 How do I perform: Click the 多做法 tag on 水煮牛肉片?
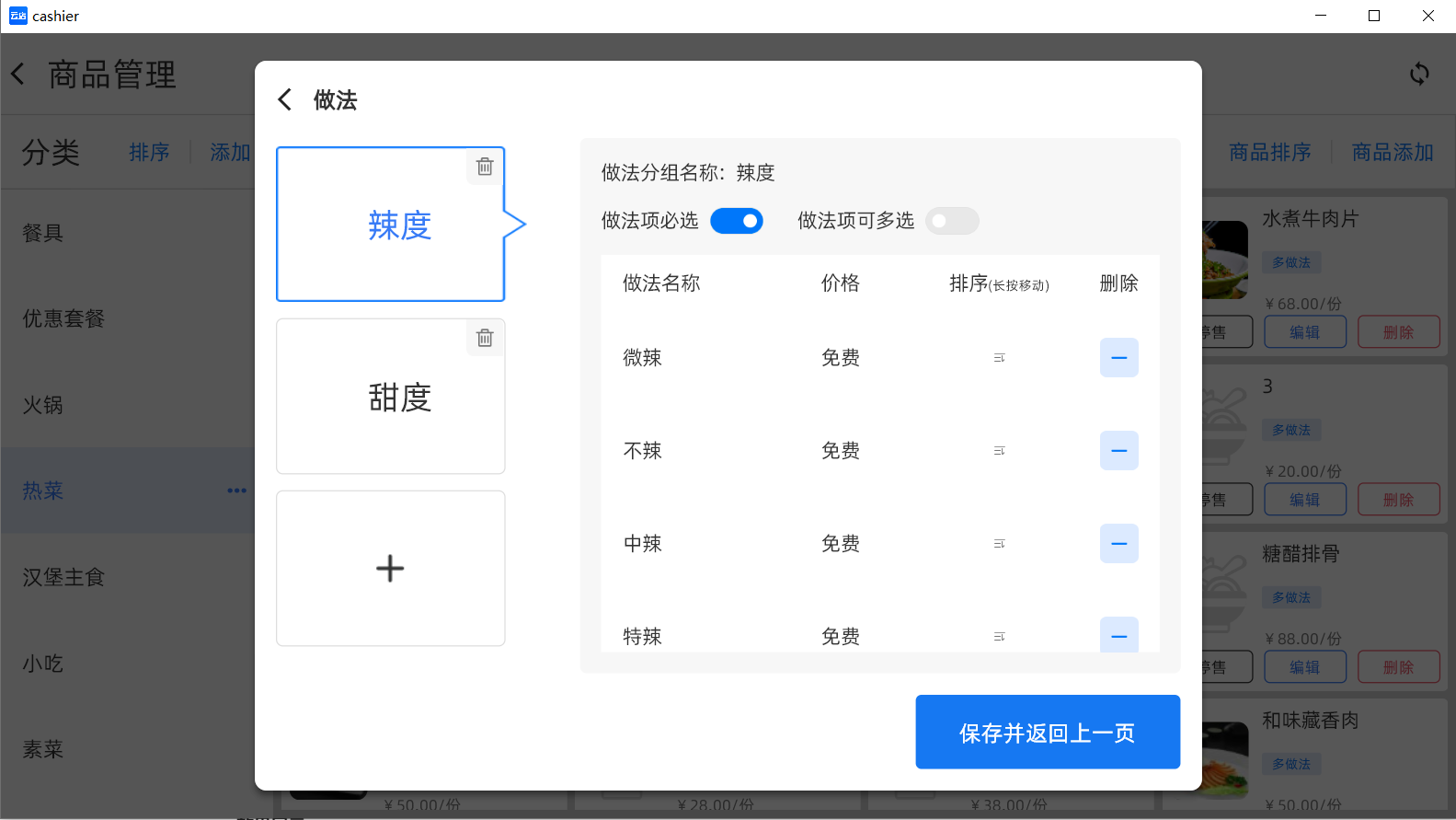click(x=1291, y=262)
